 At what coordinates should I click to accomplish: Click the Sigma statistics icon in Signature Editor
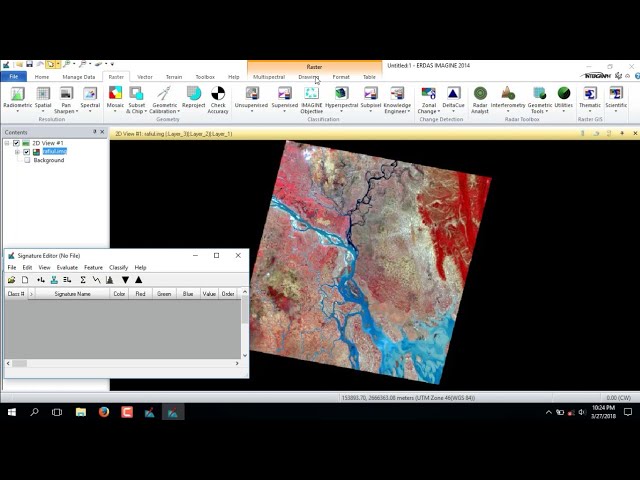[x=83, y=280]
